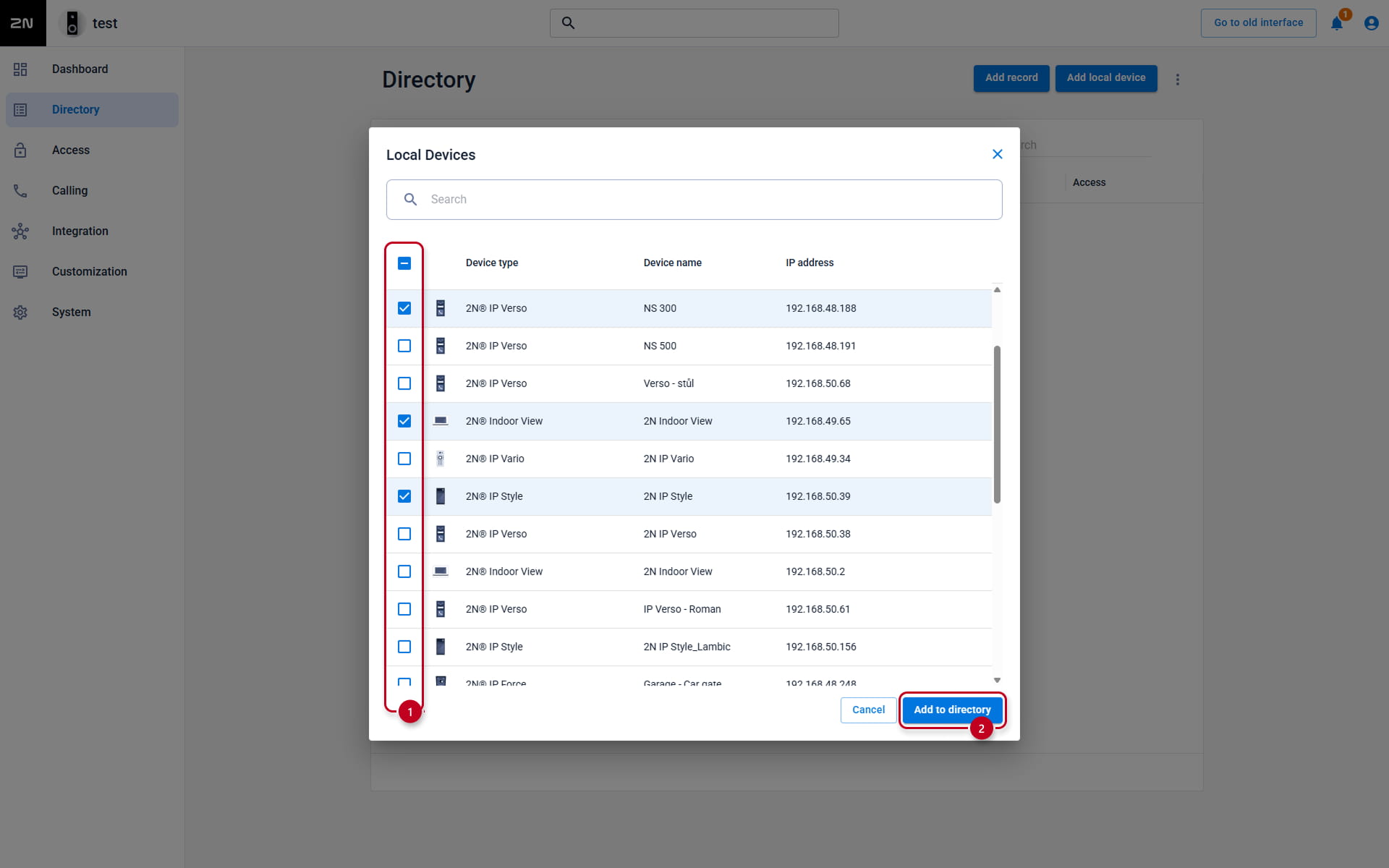Click the Indoor View icon at 192.168.50.2

440,571
